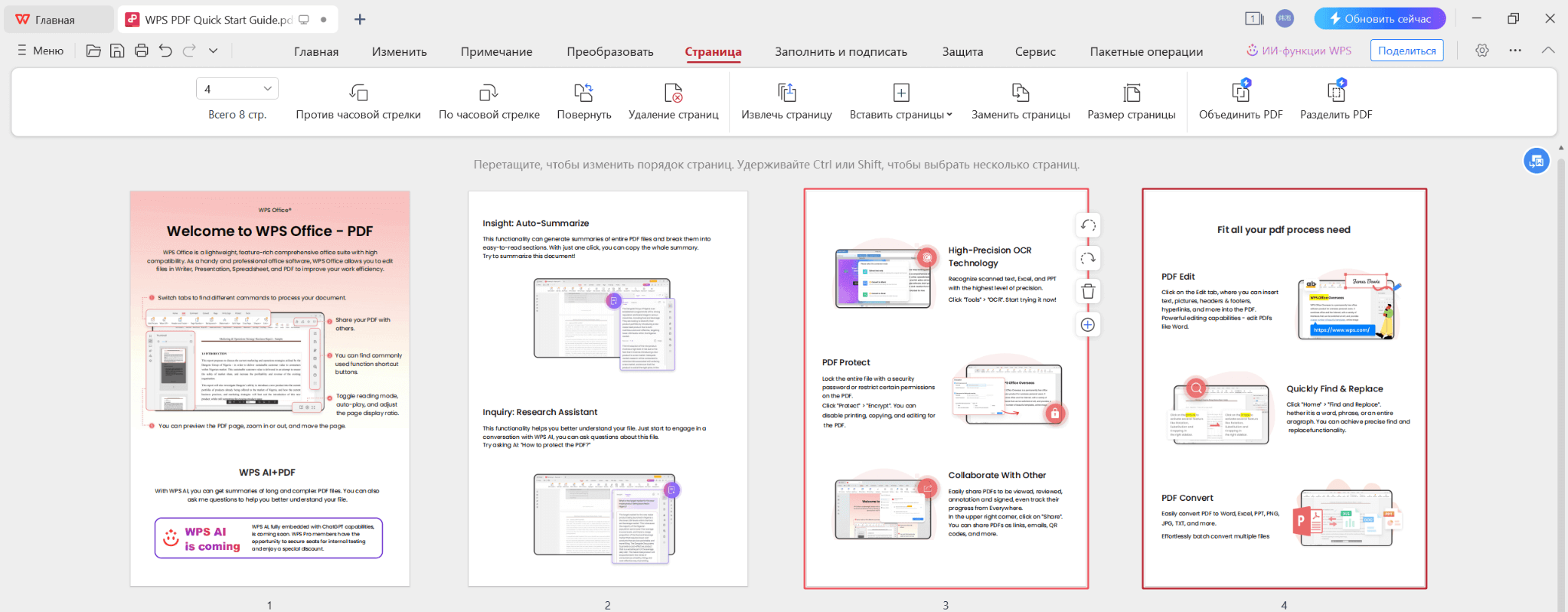
Task: Click the scrollbar up arrow
Action: pos(1561,148)
